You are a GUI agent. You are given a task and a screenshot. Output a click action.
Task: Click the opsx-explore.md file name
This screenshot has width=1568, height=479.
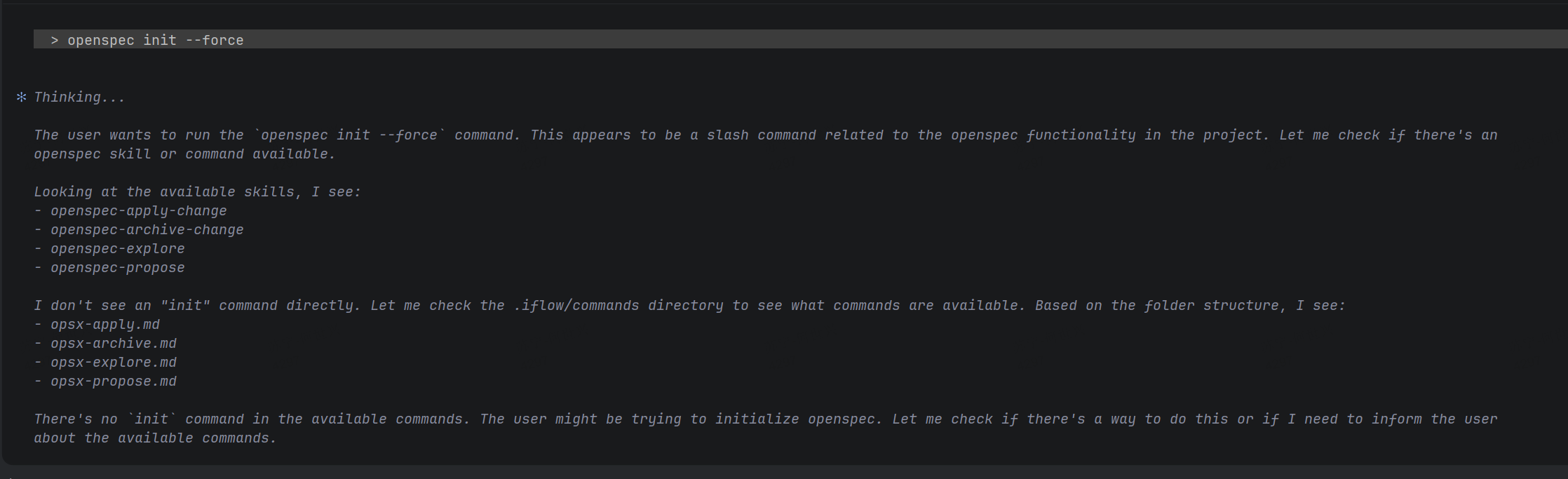[113, 363]
